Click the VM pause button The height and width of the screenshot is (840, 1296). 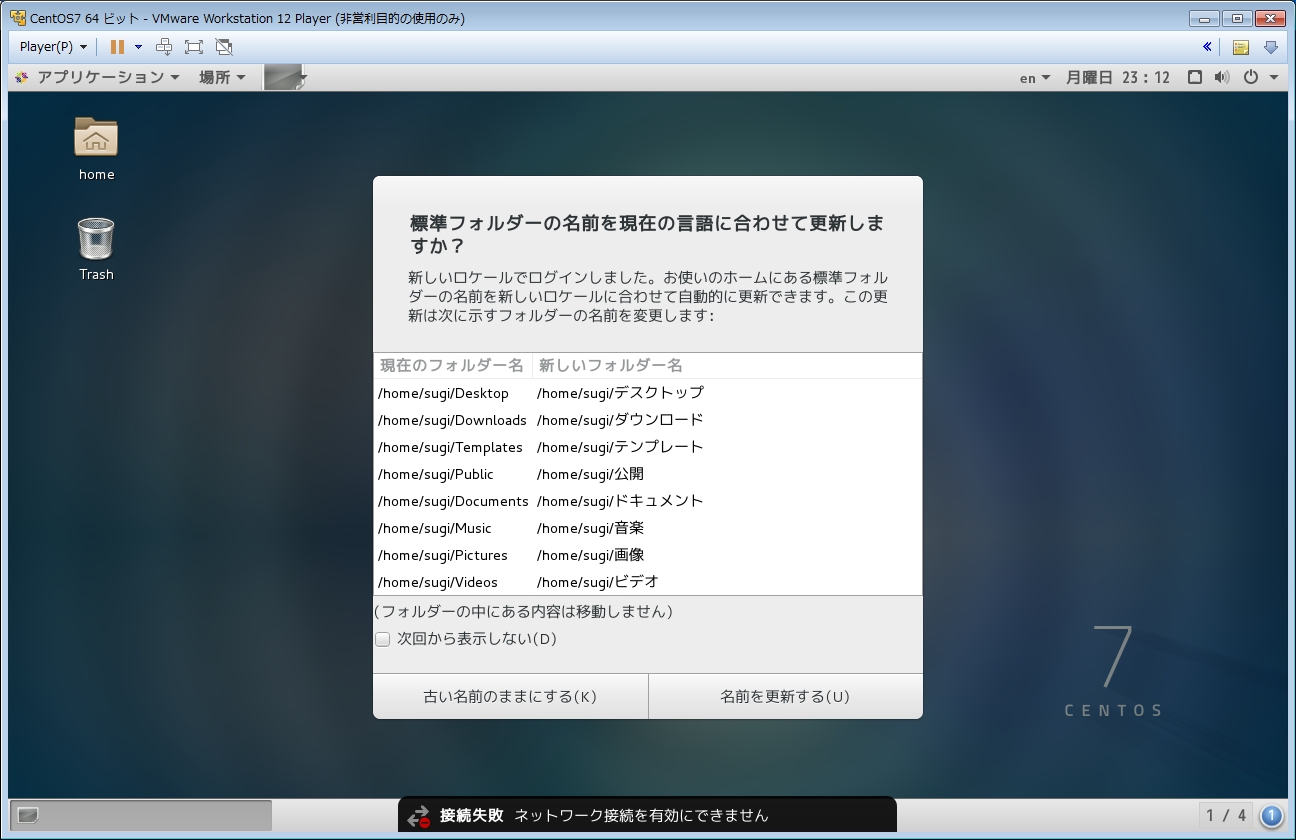pos(117,47)
